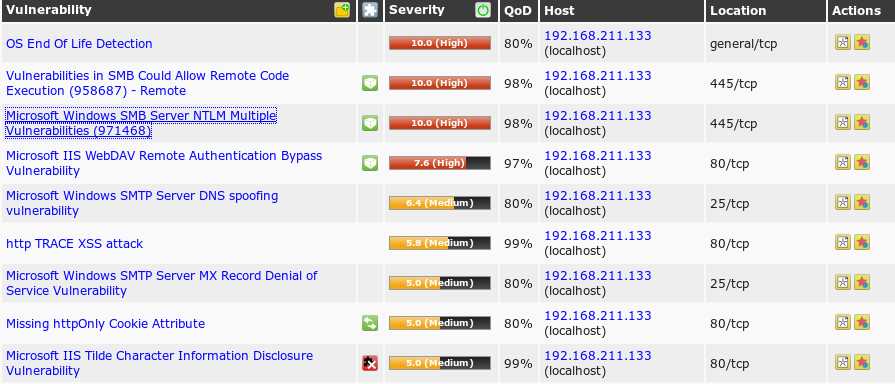Open Missing httpOnly Cookie Attribute result
Viewport: 895px width, 384px height.
[106, 324]
